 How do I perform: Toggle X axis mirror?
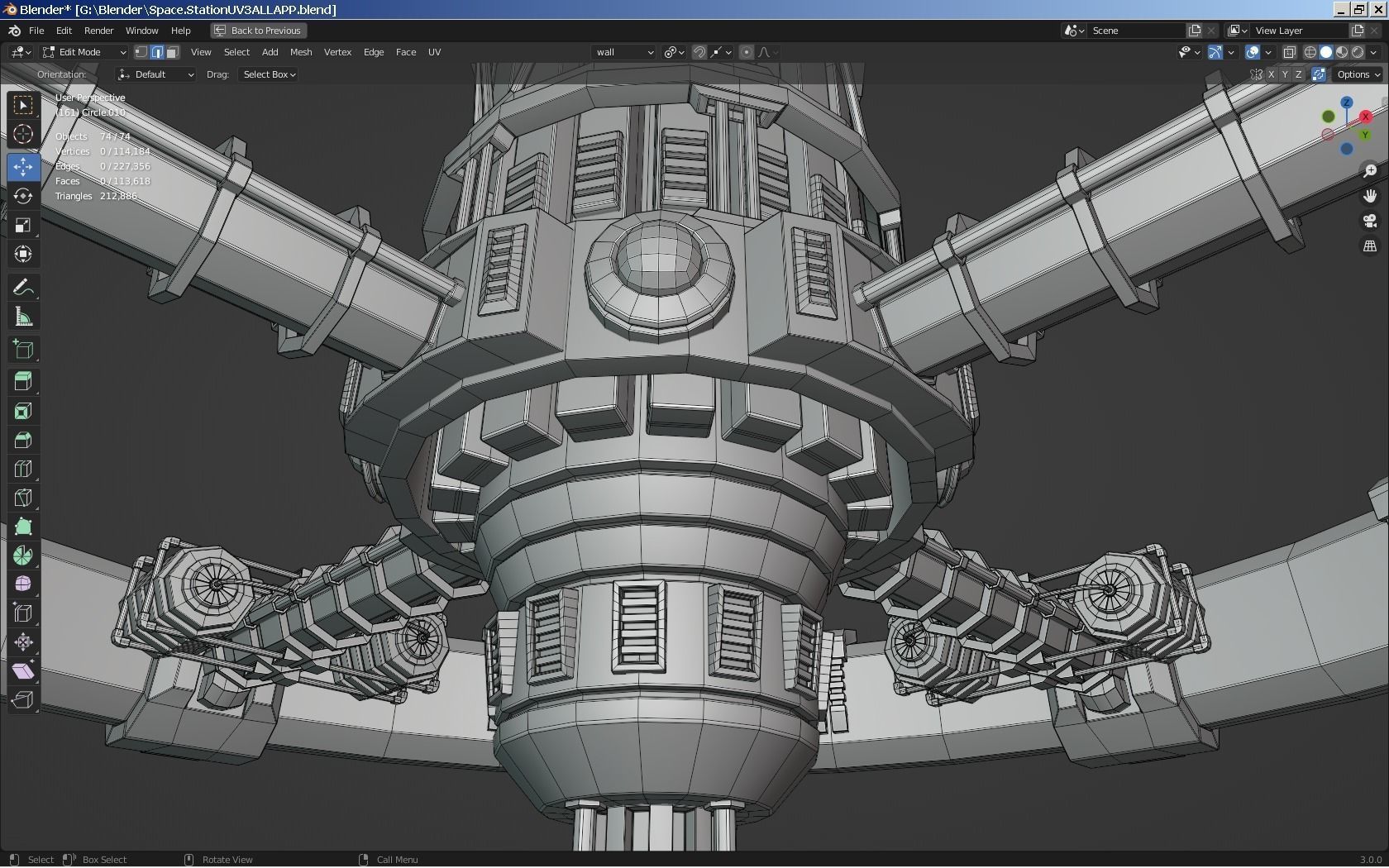pos(1271,74)
